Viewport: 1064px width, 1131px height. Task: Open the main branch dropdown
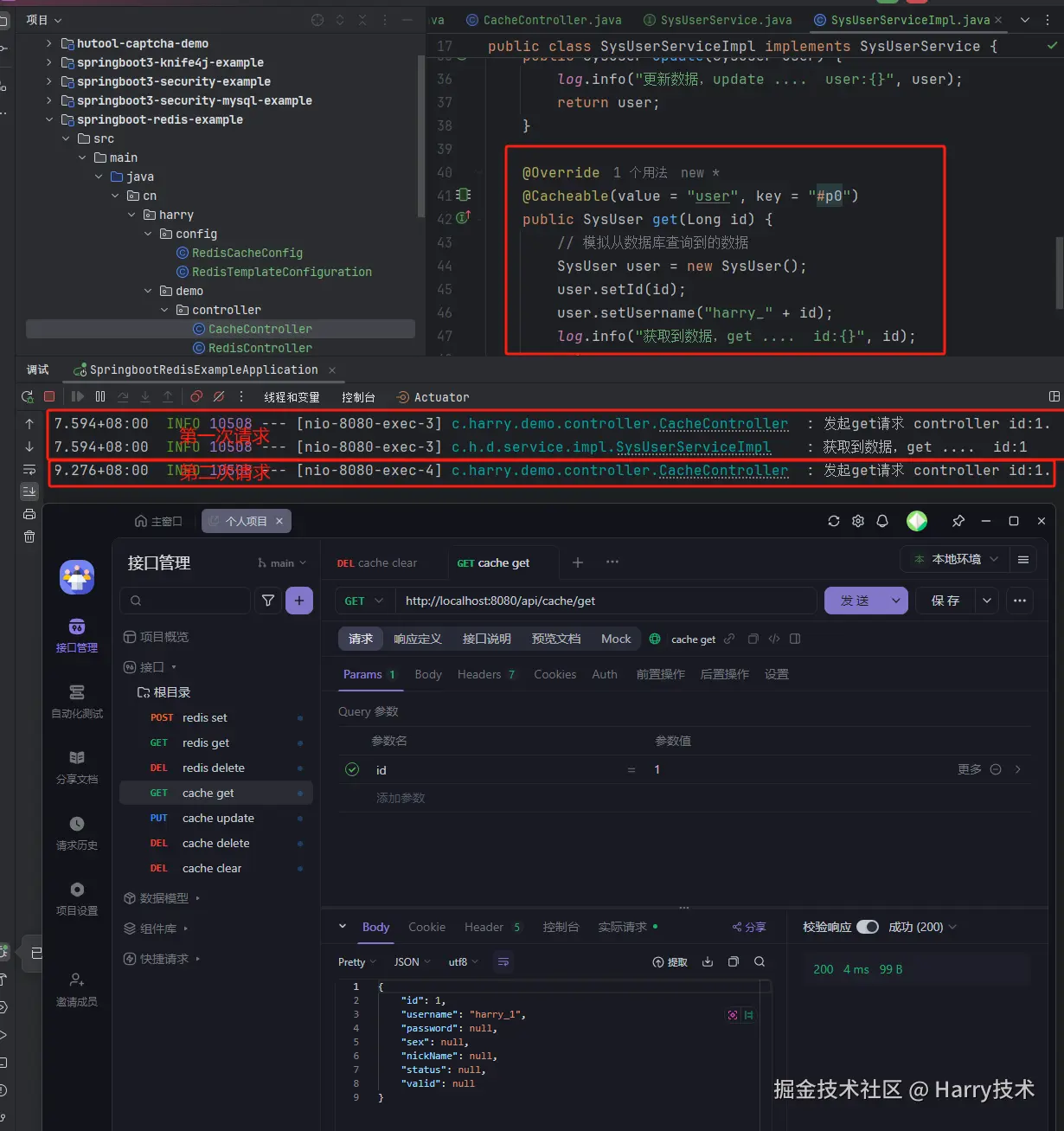[282, 562]
